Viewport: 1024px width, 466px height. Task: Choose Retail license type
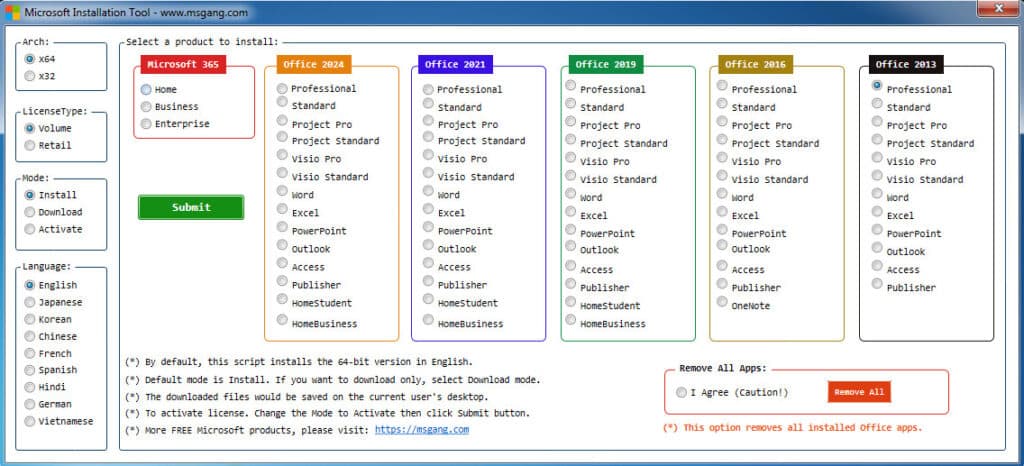tap(30, 145)
